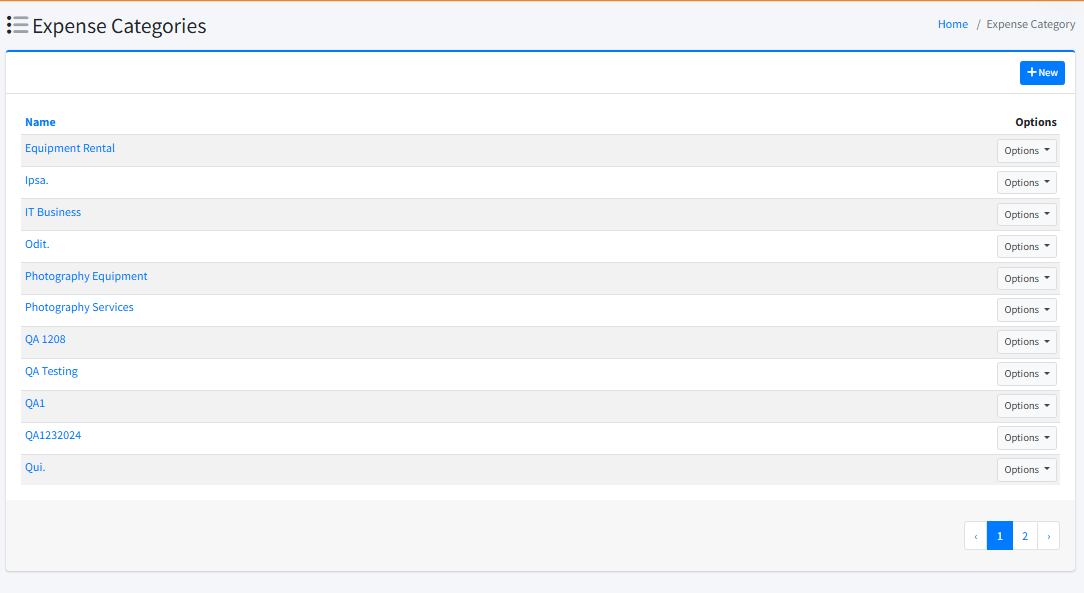1084x593 pixels.
Task: Open the QA 1208 category link
Action: pyautogui.click(x=45, y=339)
